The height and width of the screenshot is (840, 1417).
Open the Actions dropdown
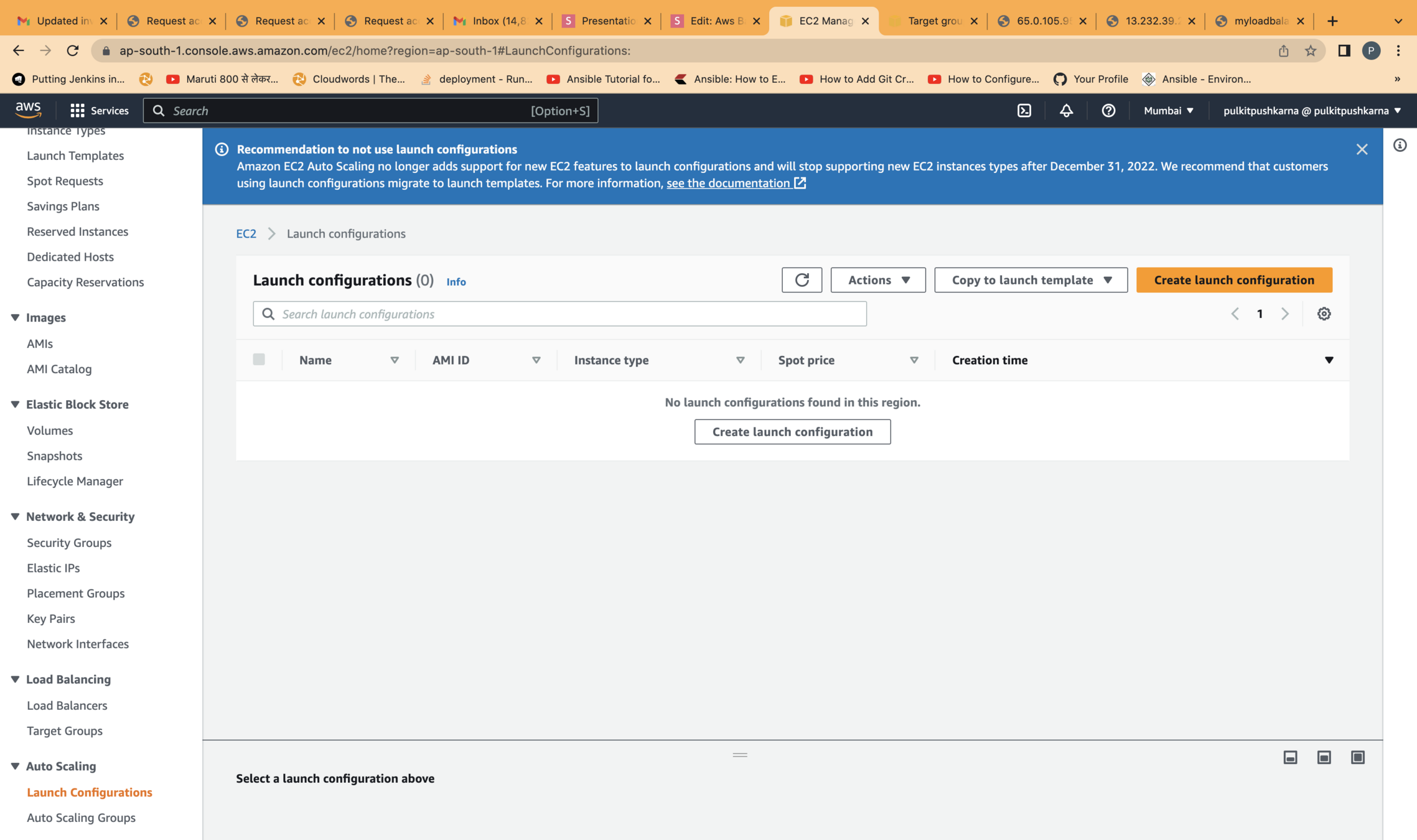pyautogui.click(x=877, y=280)
